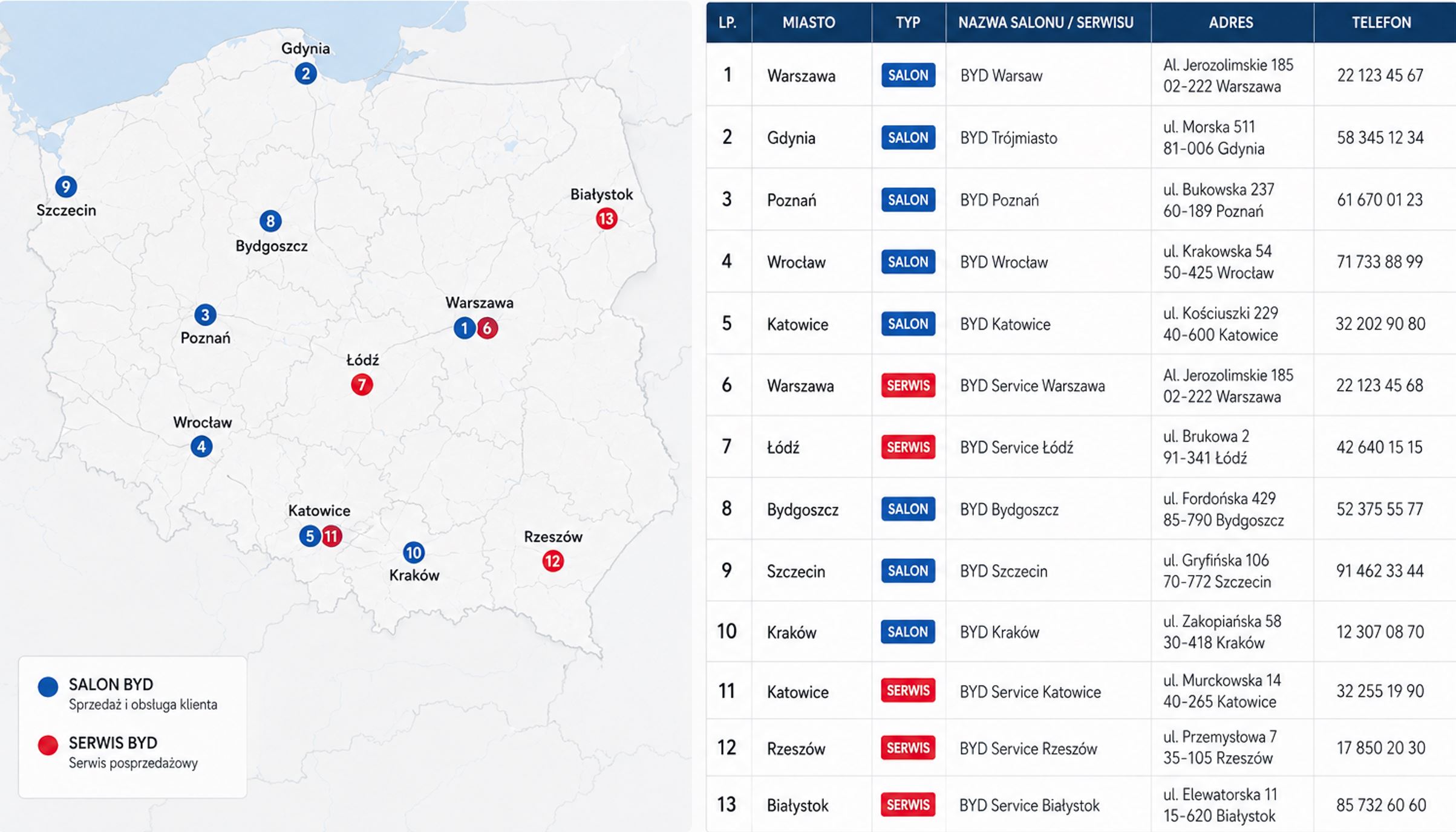Viewport: 1456px width, 832px height.
Task: Click red marker 13 at Białystok
Action: (x=606, y=218)
